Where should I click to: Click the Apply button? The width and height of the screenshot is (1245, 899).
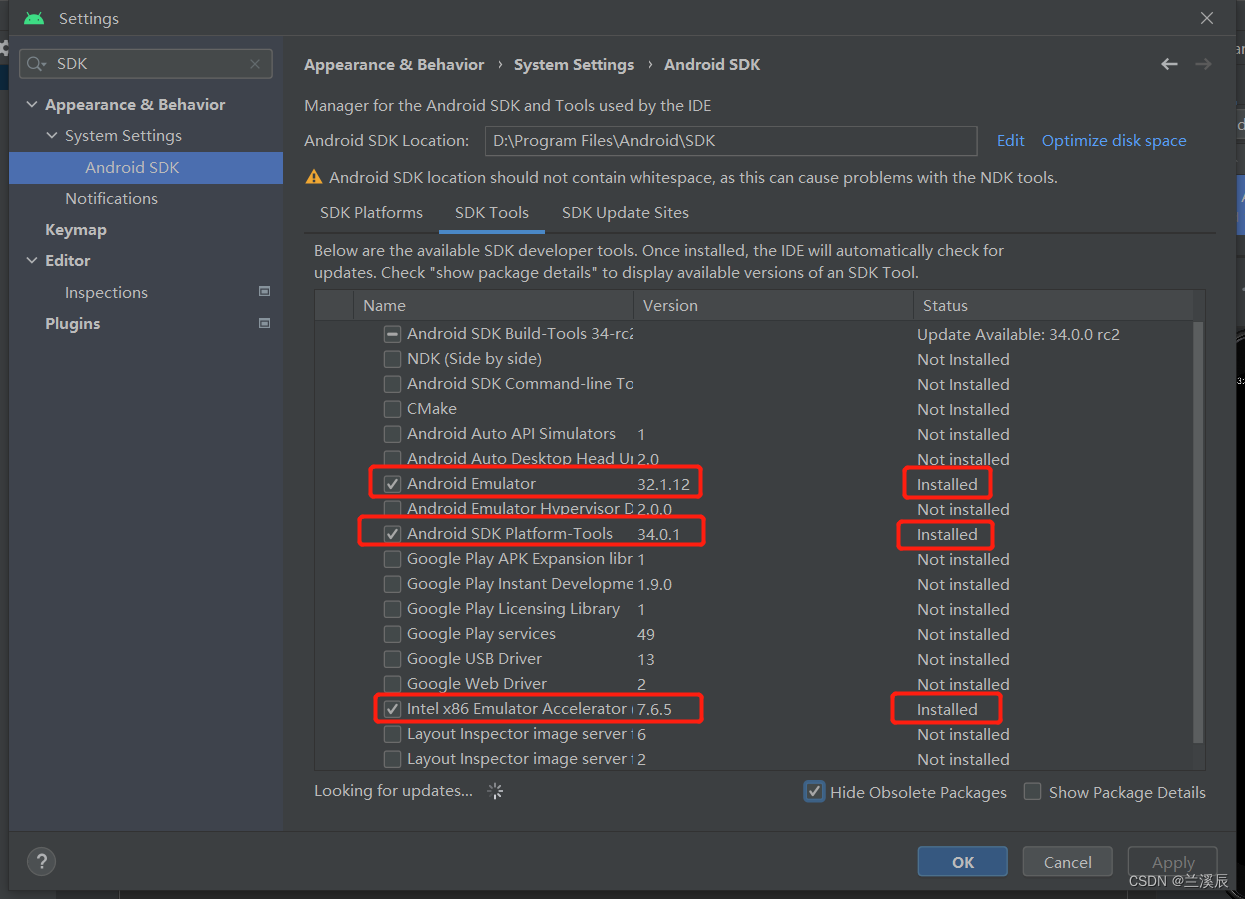point(1173,862)
